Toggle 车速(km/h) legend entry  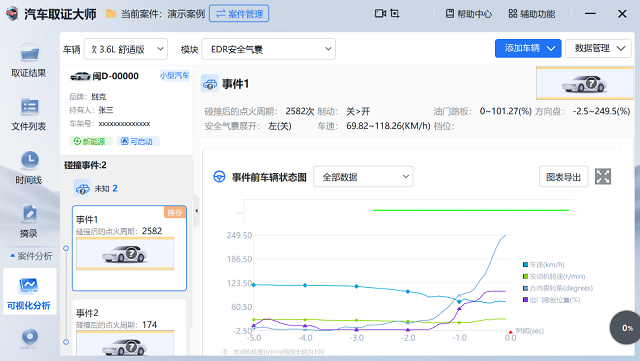(544, 265)
